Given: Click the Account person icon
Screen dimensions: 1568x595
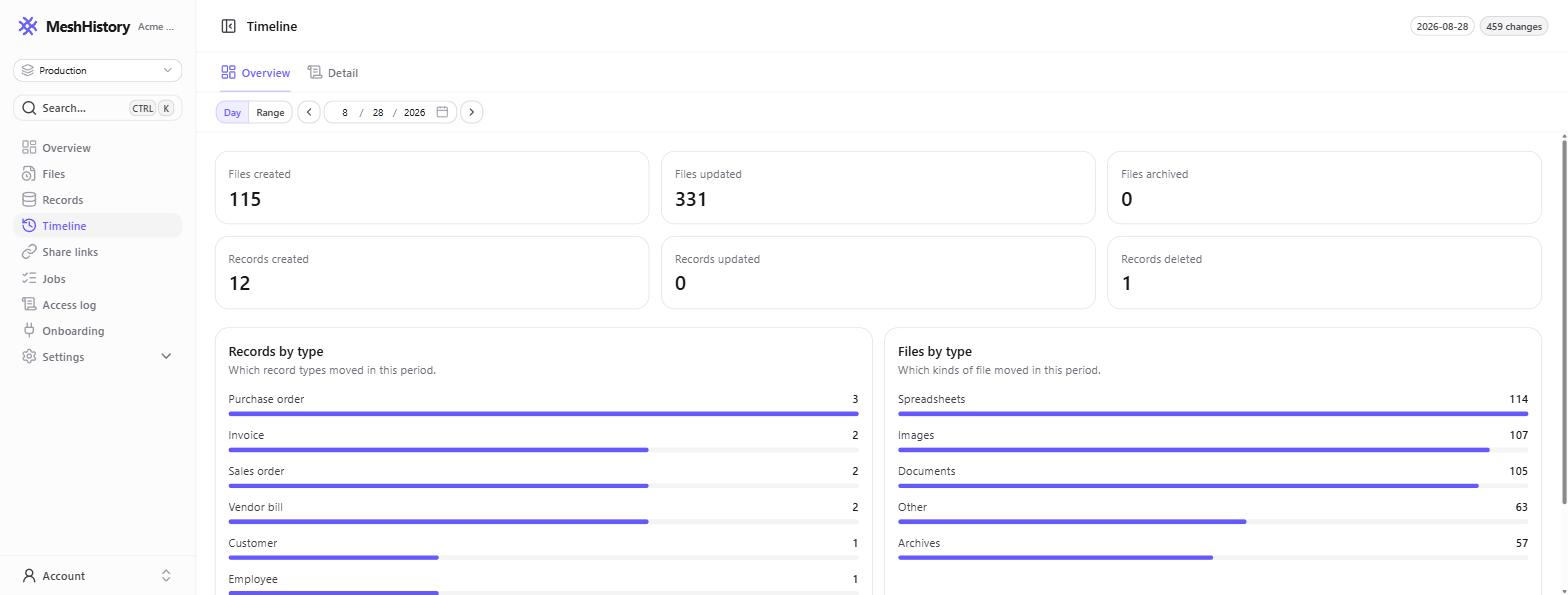Looking at the screenshot, I should (x=29, y=575).
